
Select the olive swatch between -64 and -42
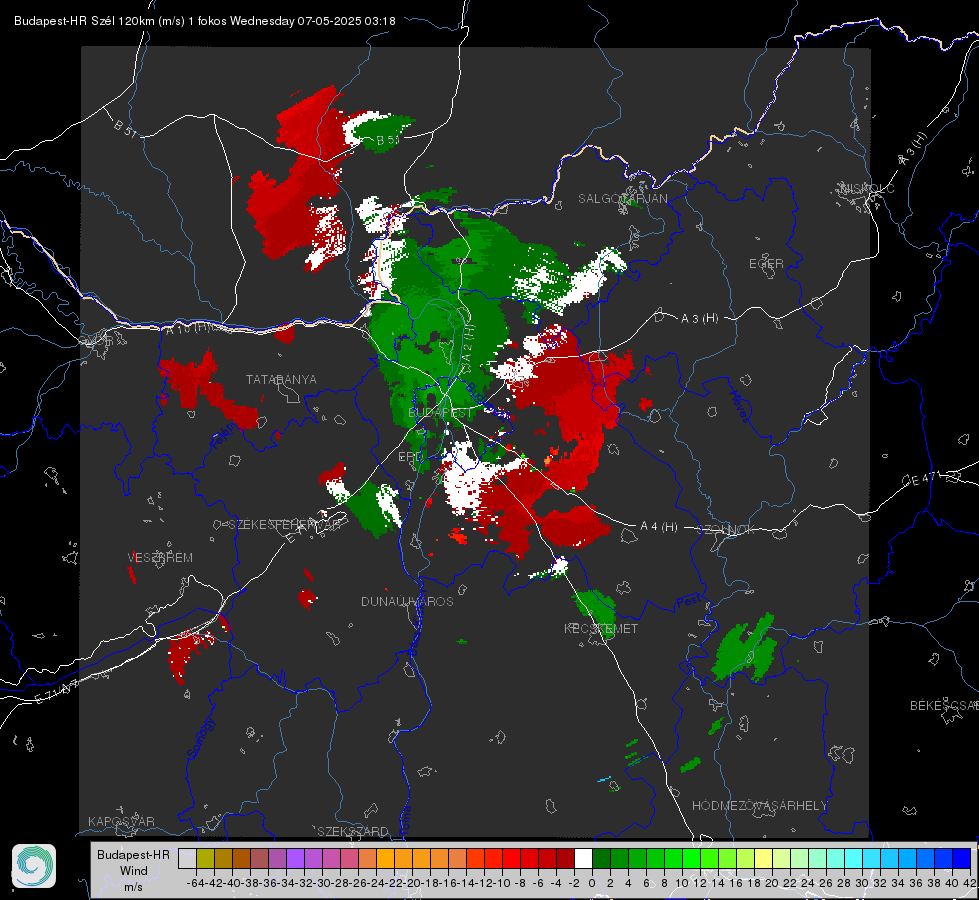click(205, 858)
